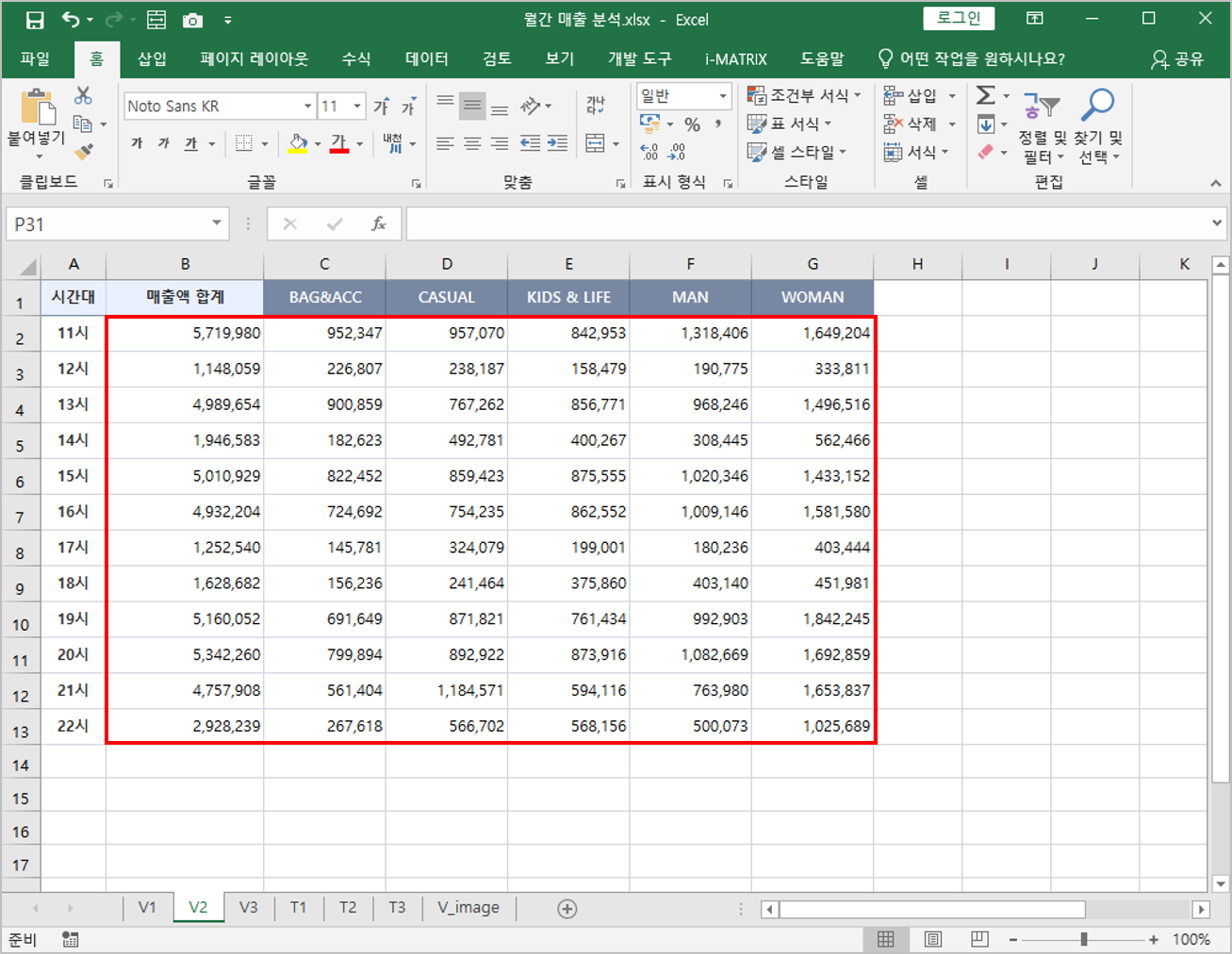
Task: Click the AutoSum sigma icon
Action: click(985, 95)
